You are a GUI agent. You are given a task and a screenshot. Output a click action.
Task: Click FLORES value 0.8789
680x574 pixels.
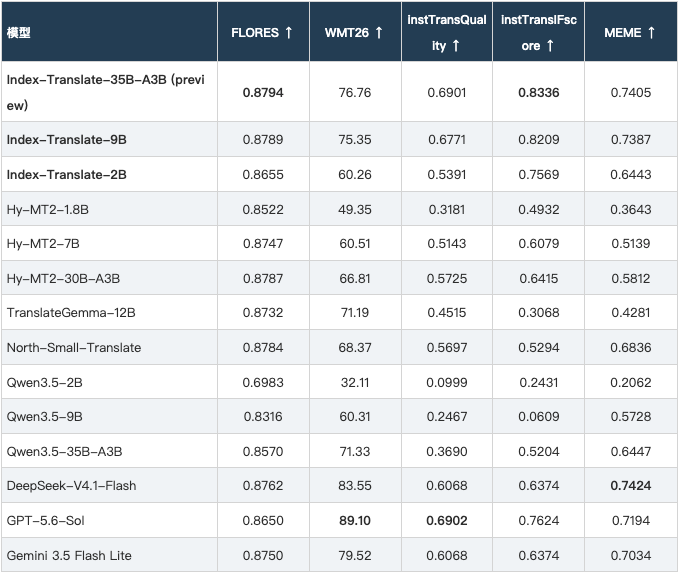point(263,140)
